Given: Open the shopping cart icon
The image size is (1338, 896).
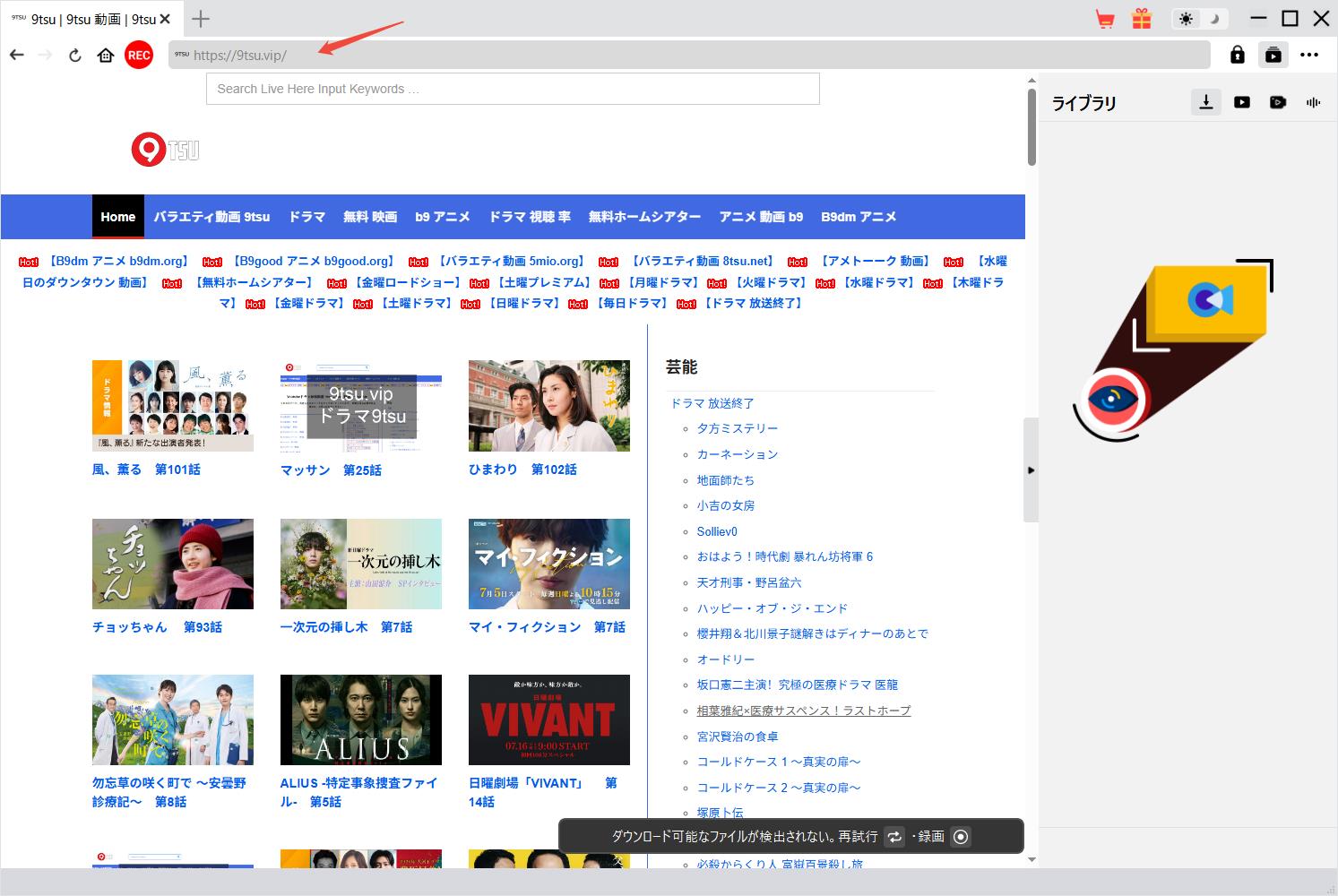Looking at the screenshot, I should coord(1105,18).
